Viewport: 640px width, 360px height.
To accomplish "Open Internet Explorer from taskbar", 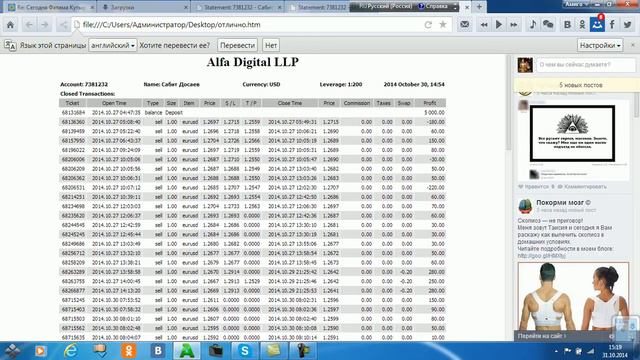I will point(70,351).
